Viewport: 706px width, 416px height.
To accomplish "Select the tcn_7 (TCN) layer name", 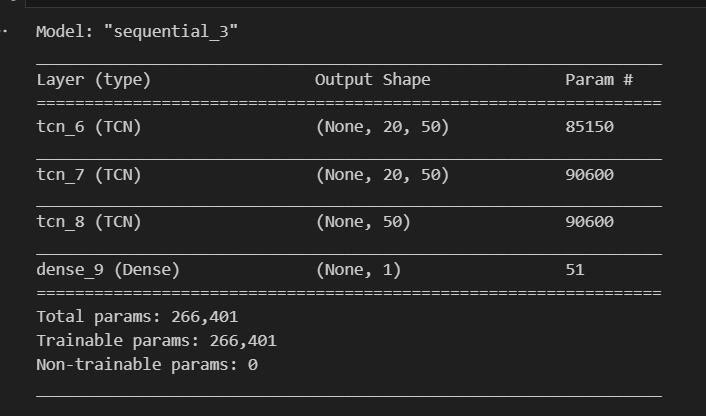I will (89, 175).
